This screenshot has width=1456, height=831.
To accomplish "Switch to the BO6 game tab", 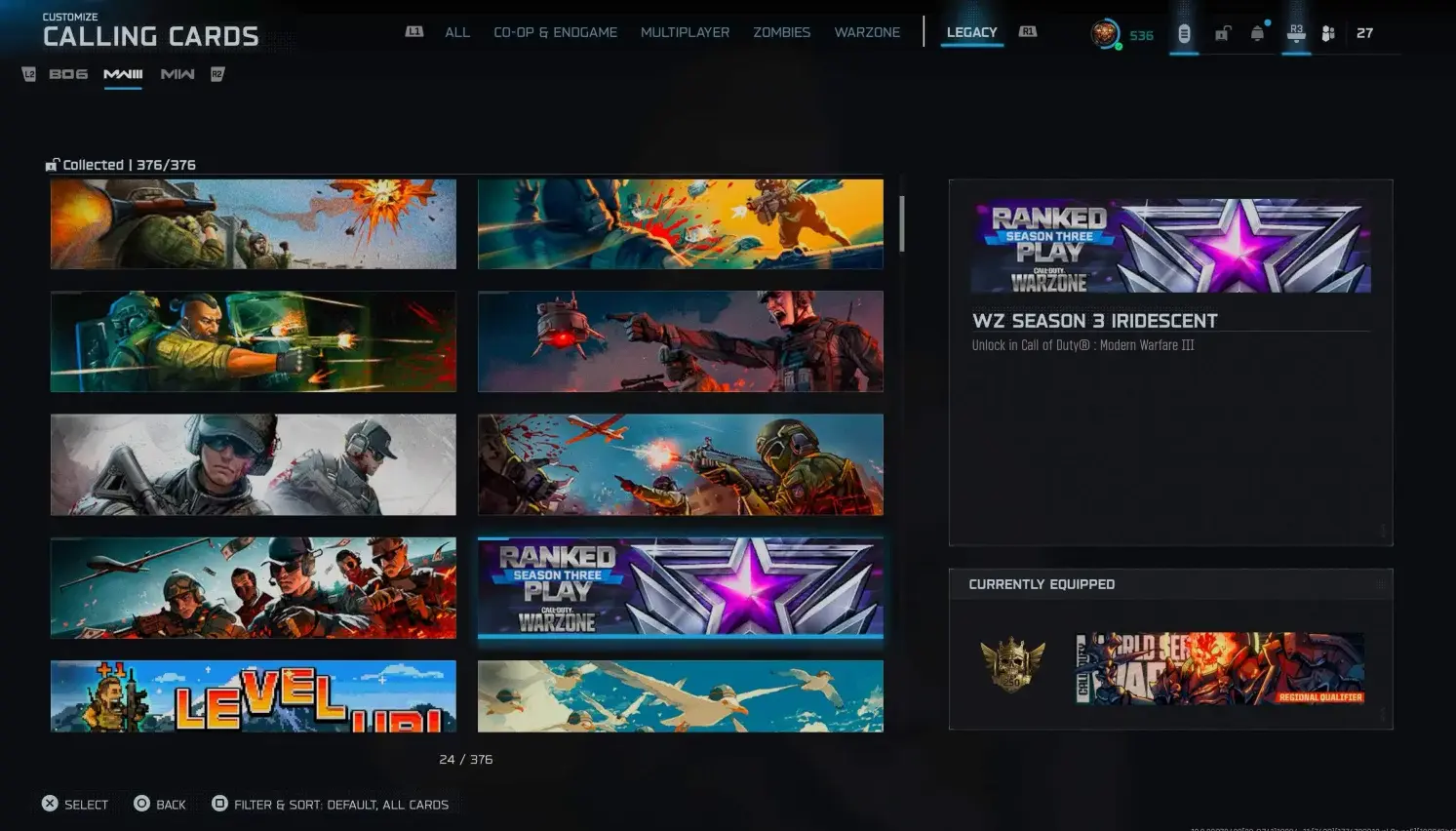I will pyautogui.click(x=68, y=74).
